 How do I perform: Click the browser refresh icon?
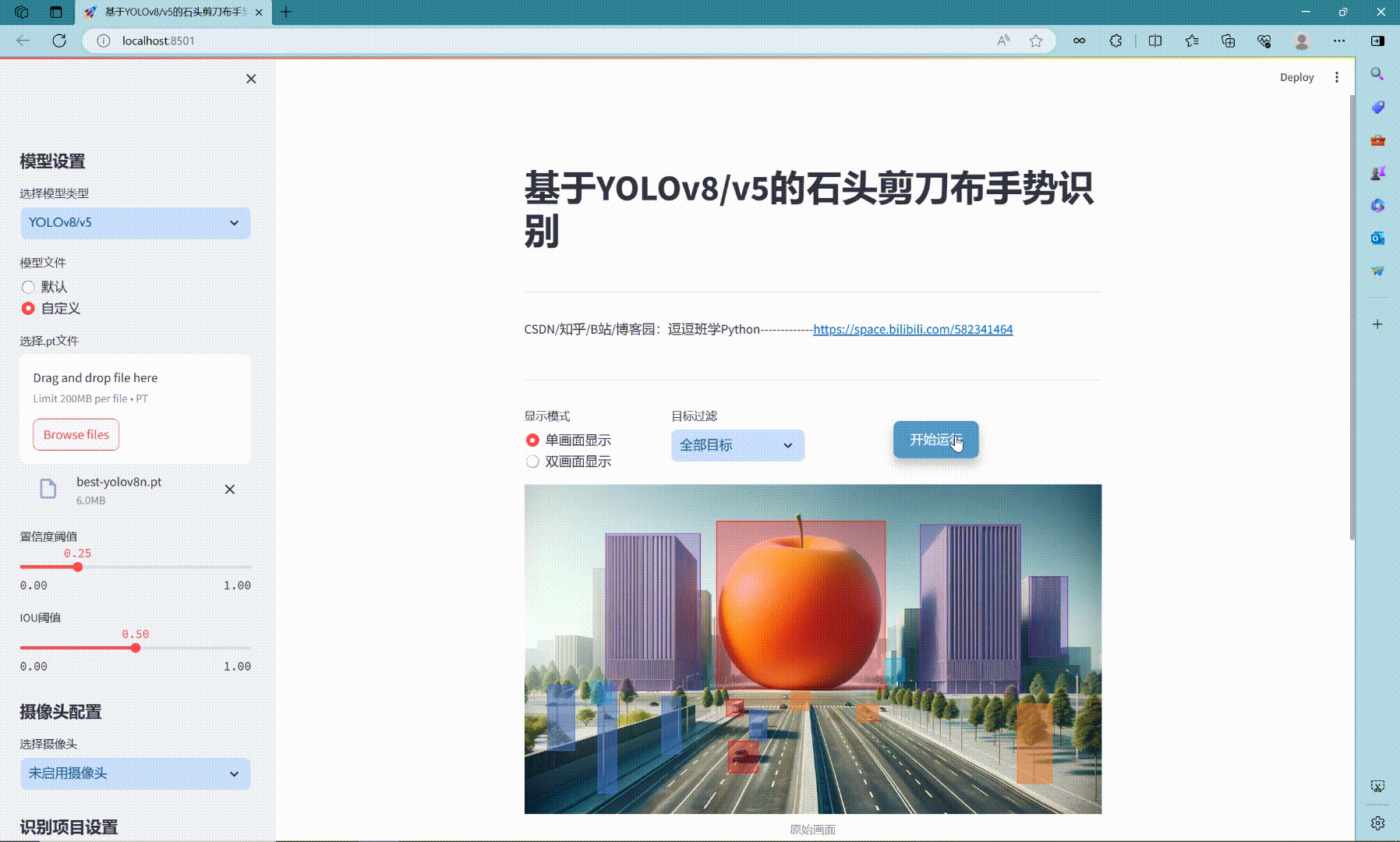click(x=59, y=41)
